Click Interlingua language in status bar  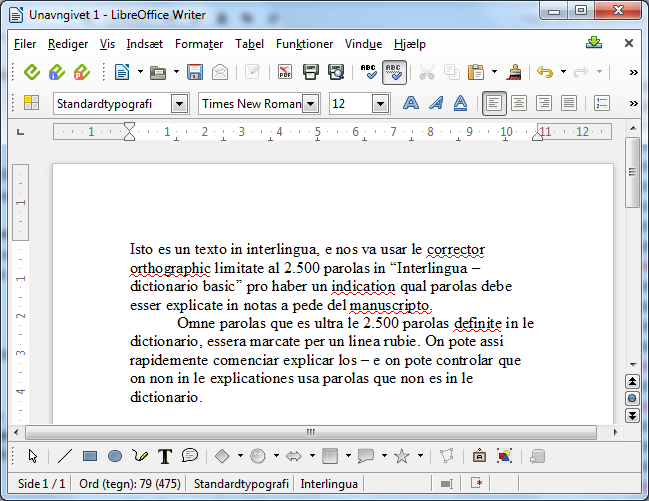pos(329,484)
